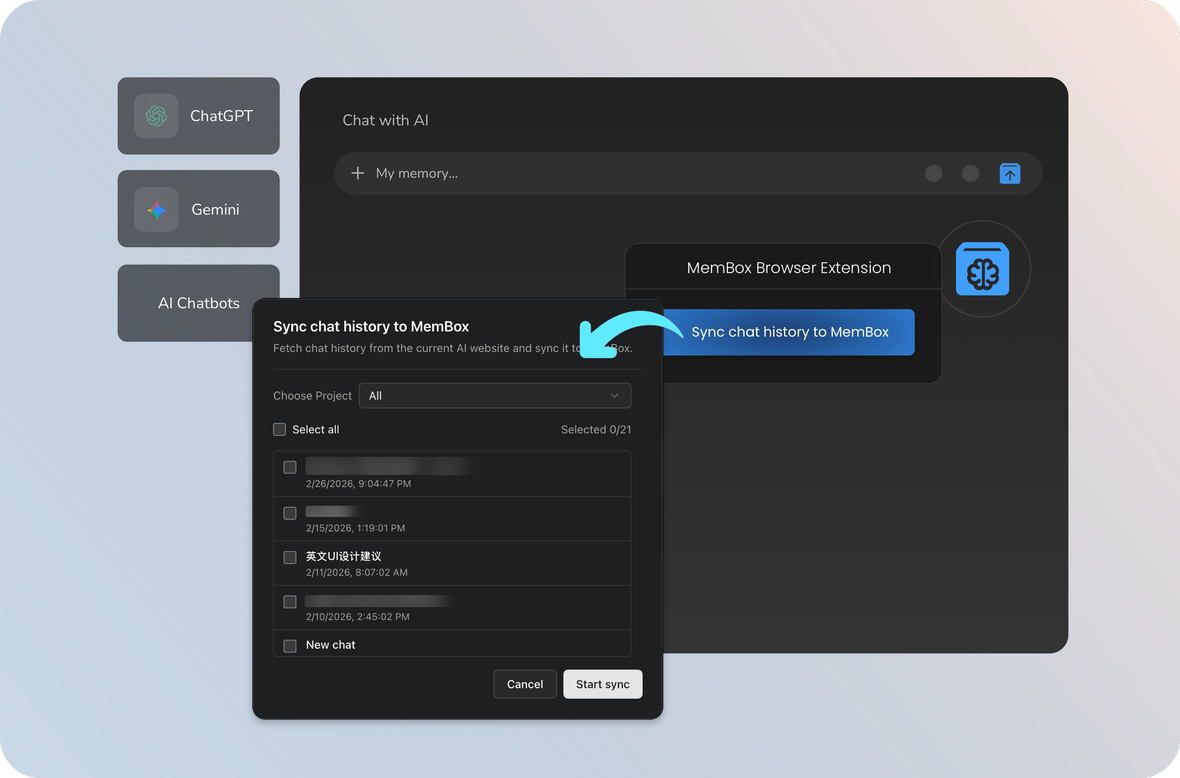Open the MemBox brain extension icon
The width and height of the screenshot is (1180, 778).
pyautogui.click(x=982, y=269)
